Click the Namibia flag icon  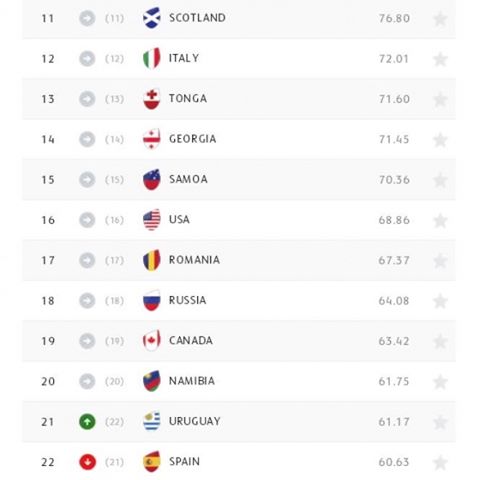tap(152, 381)
